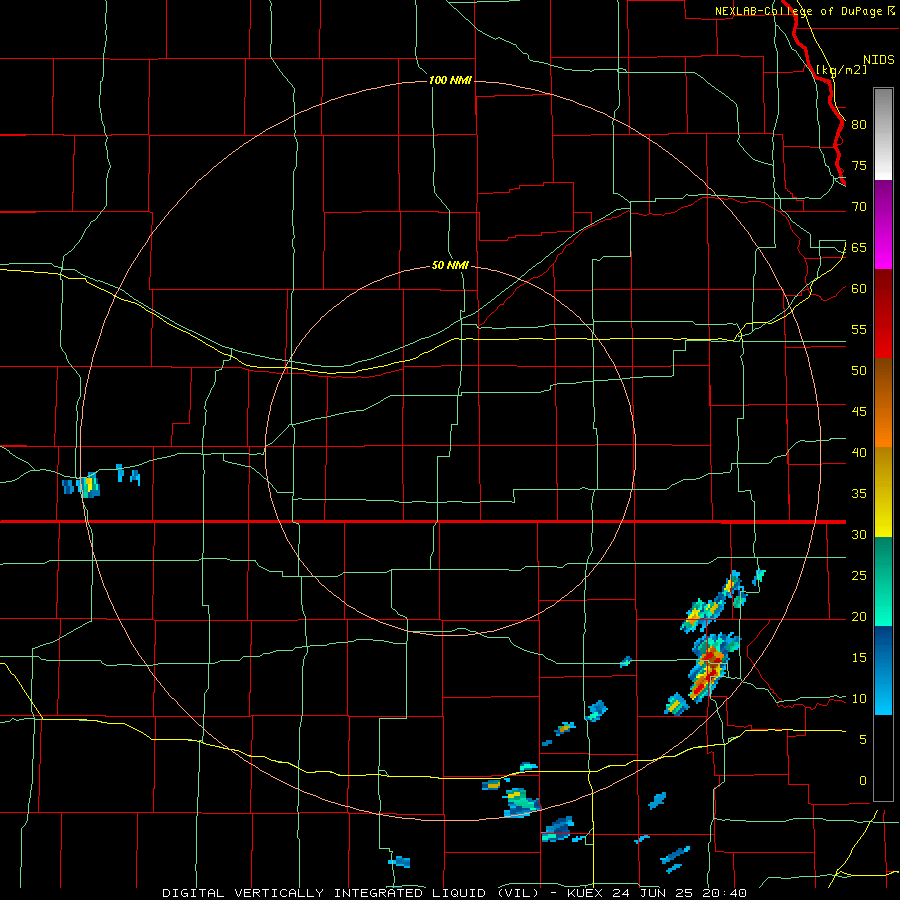Pick the blue segment of the color bar
The width and height of the screenshot is (900, 900).
pos(883,670)
